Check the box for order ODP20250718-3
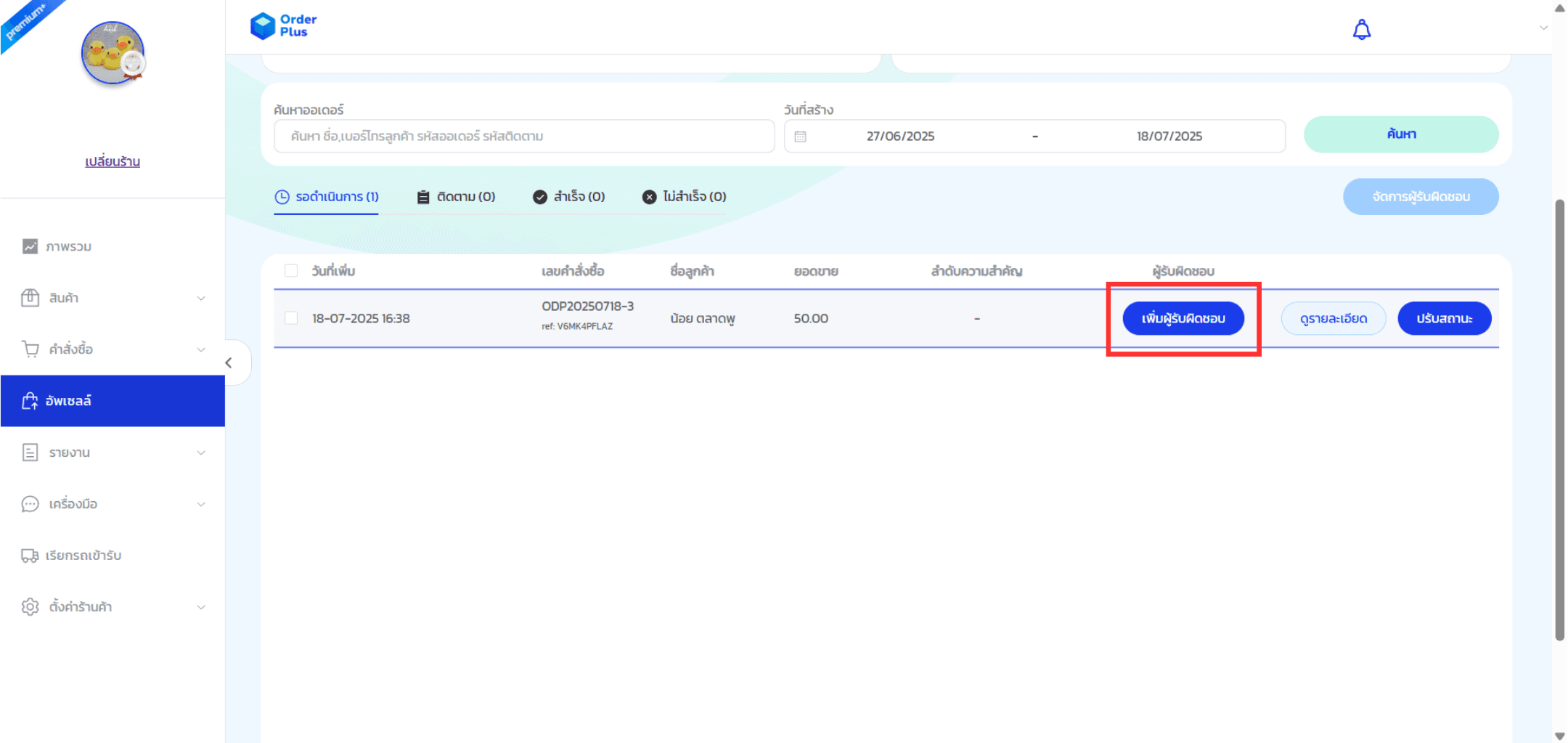1568x743 pixels. (291, 318)
